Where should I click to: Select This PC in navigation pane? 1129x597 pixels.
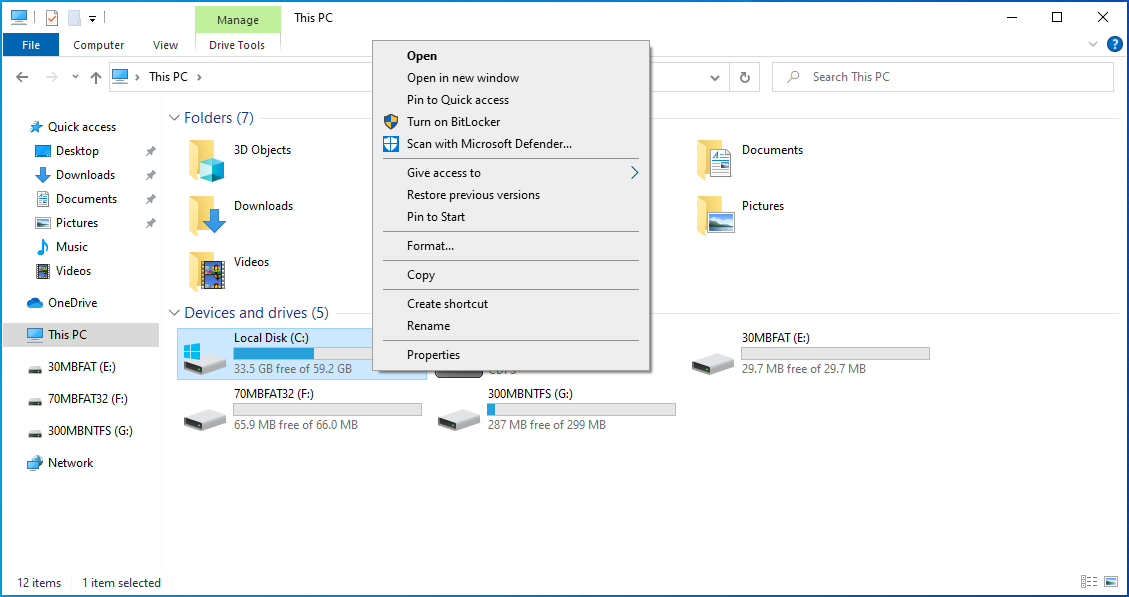(x=81, y=335)
